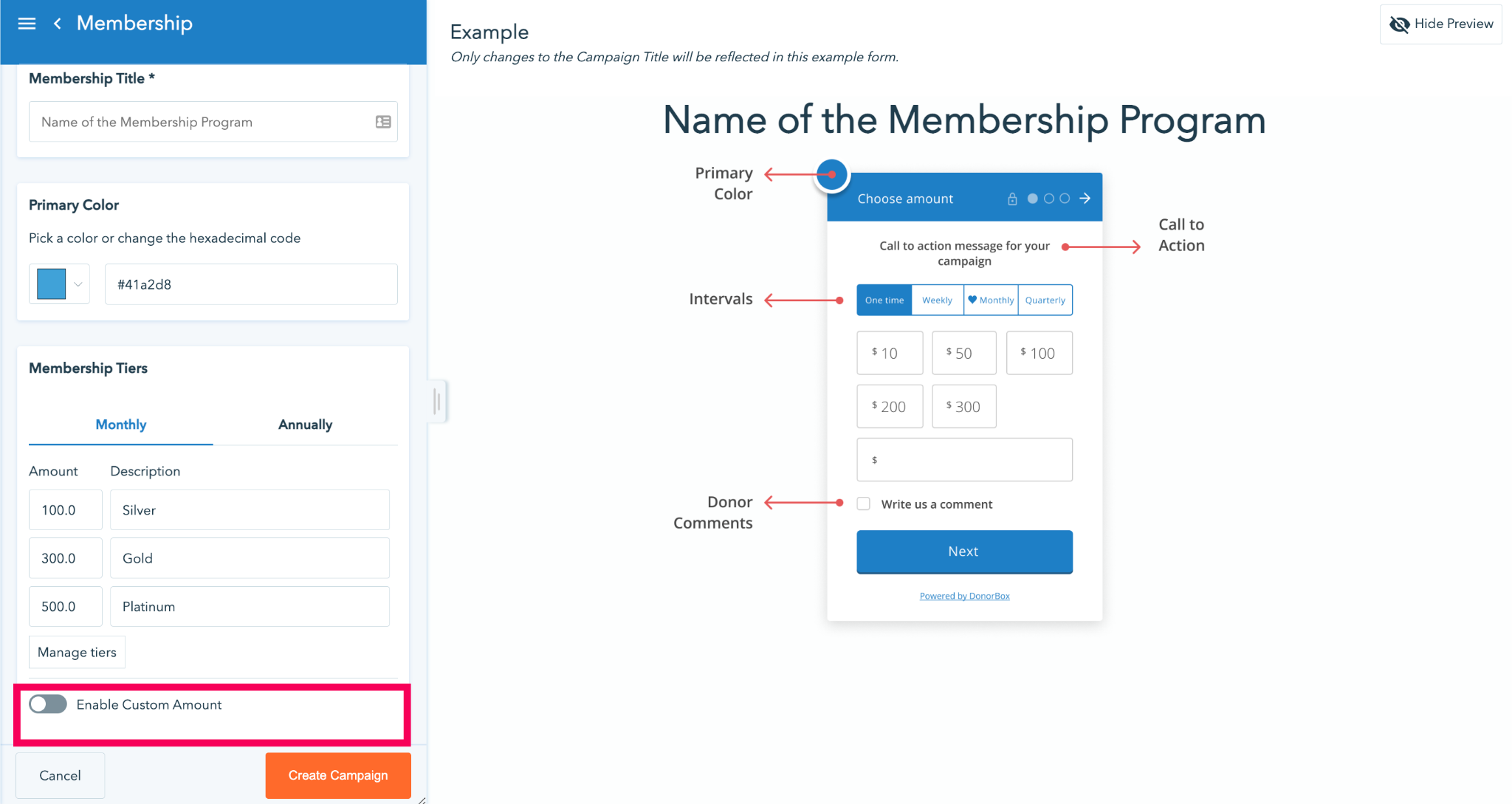Check the Write us a comment box
Viewport: 1512px width, 804px height.
[864, 504]
